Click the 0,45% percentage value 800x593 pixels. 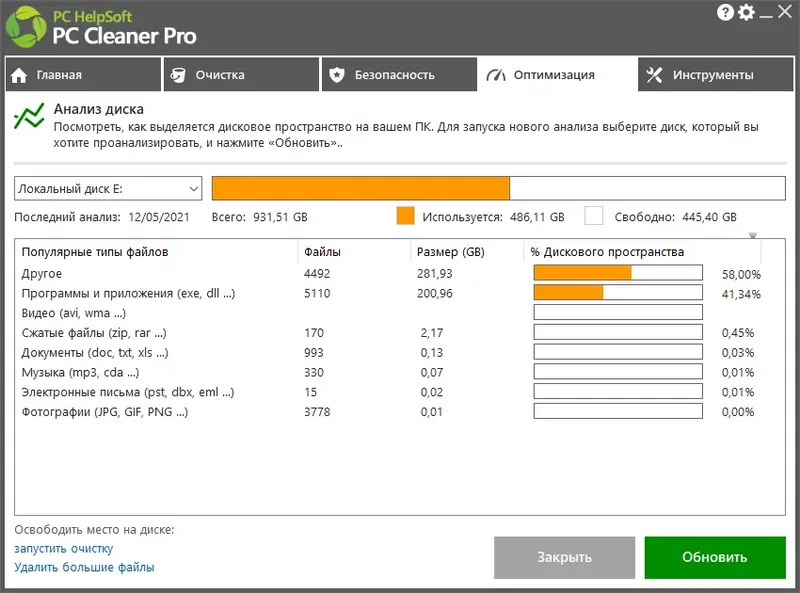coord(738,333)
